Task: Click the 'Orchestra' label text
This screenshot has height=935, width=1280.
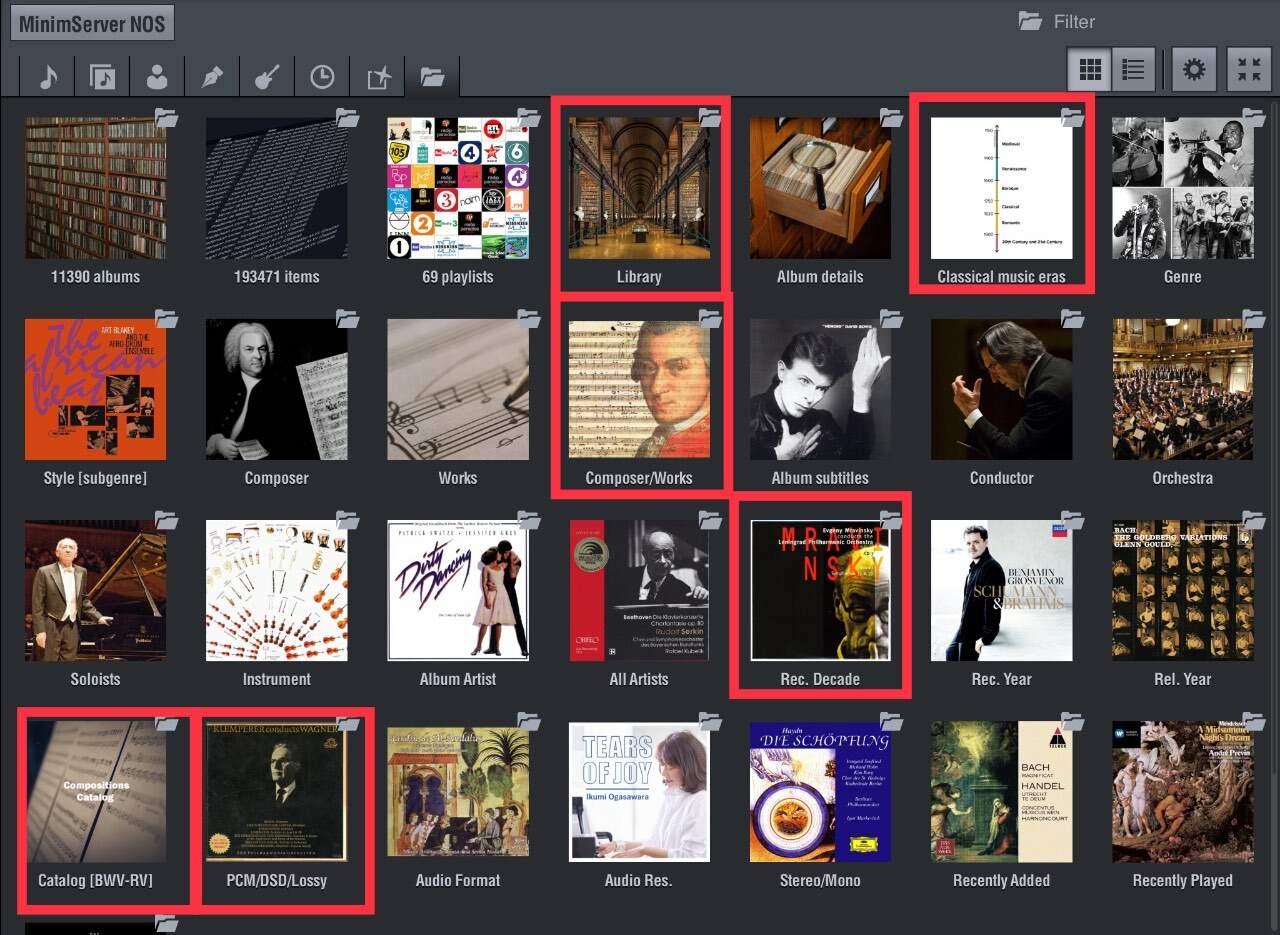Action: pyautogui.click(x=1183, y=478)
